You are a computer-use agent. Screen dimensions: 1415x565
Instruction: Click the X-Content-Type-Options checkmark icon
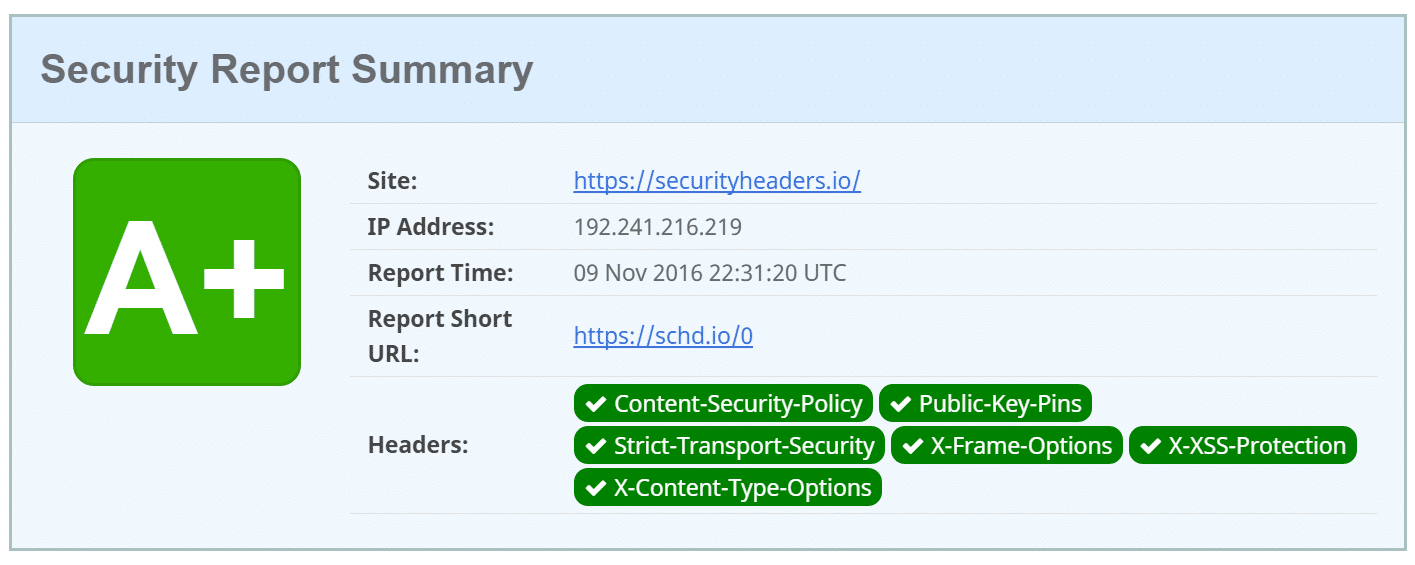click(596, 488)
